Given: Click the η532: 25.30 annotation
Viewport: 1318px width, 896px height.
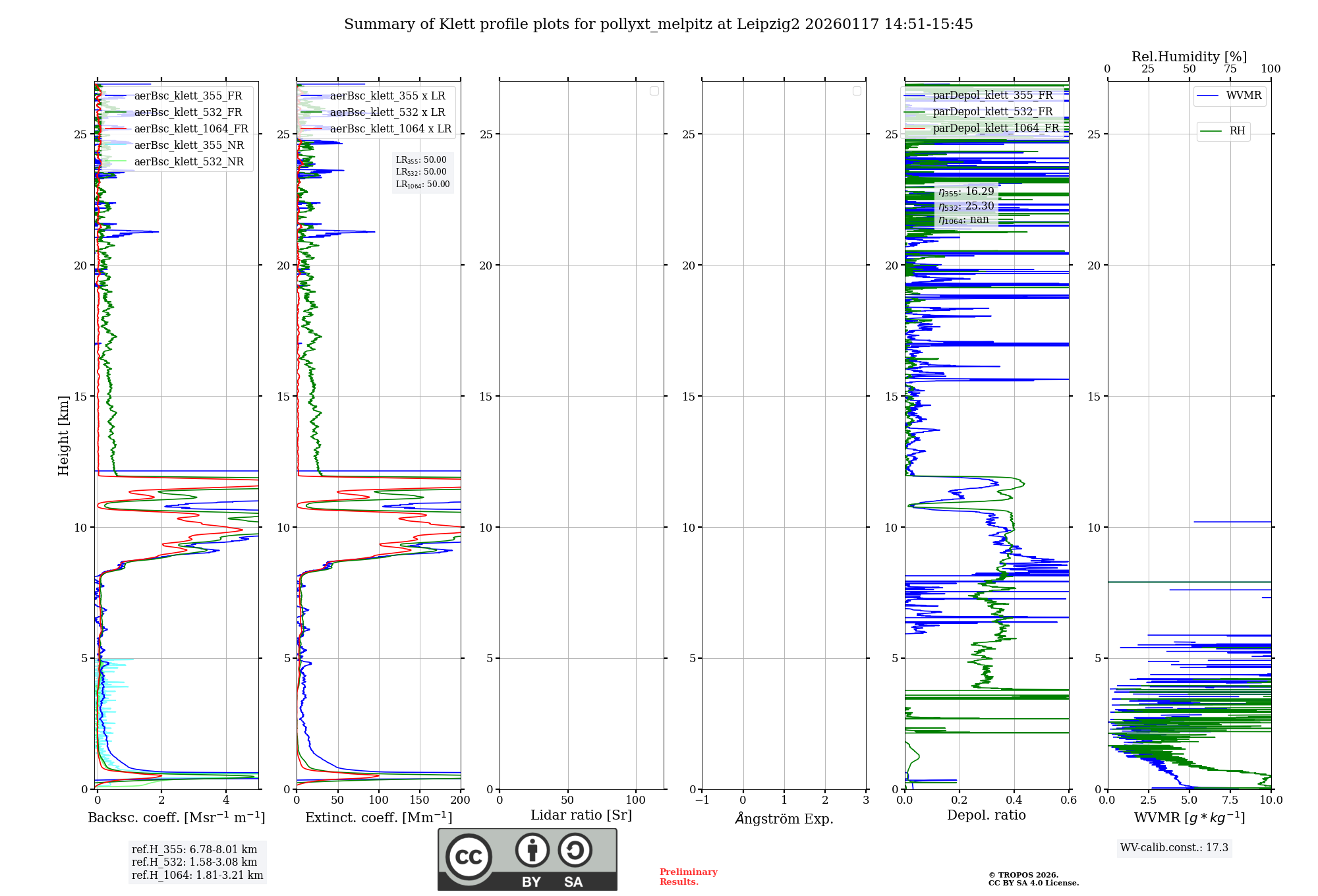Looking at the screenshot, I should coord(966,206).
